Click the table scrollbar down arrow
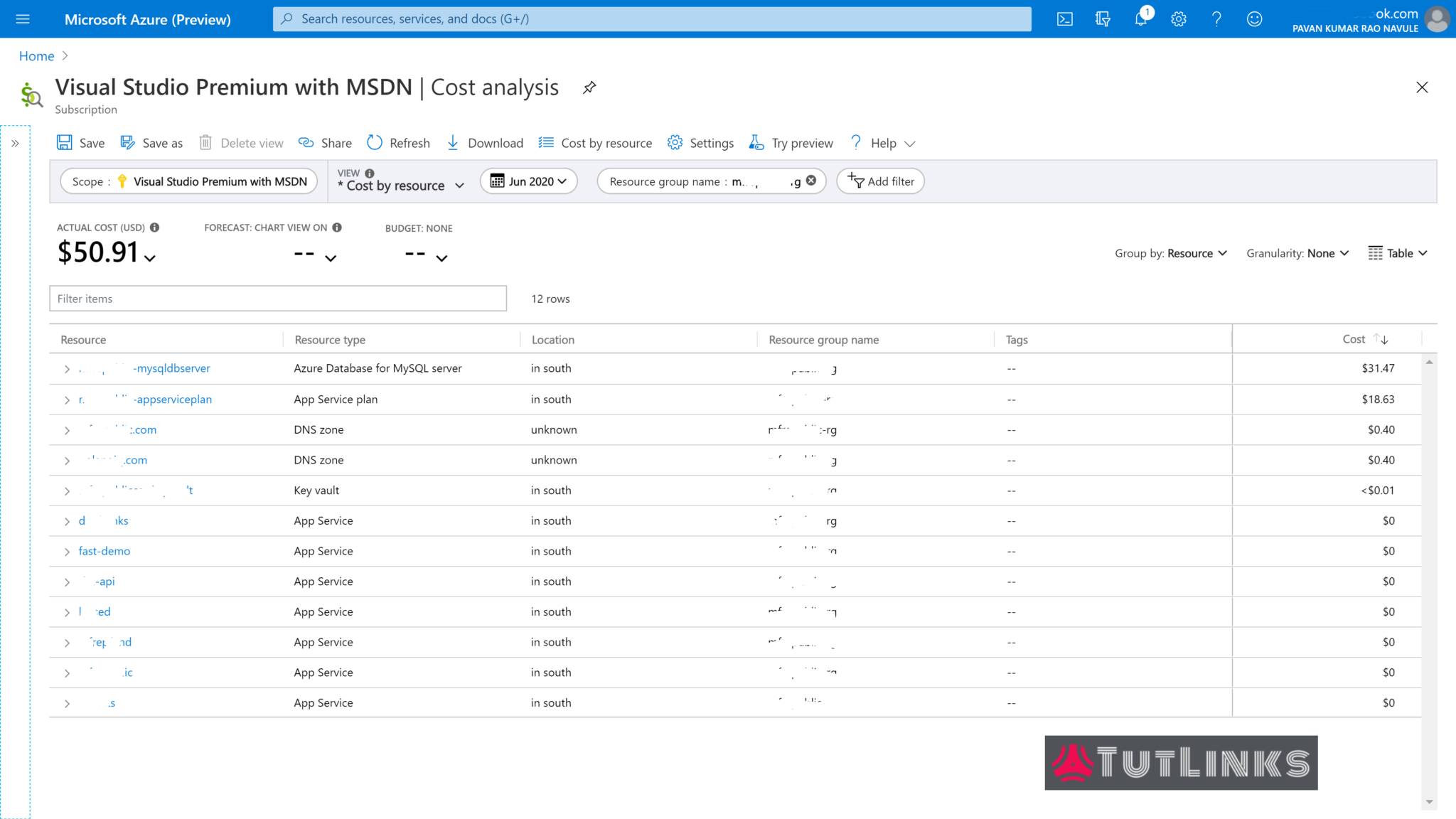 [1429, 803]
